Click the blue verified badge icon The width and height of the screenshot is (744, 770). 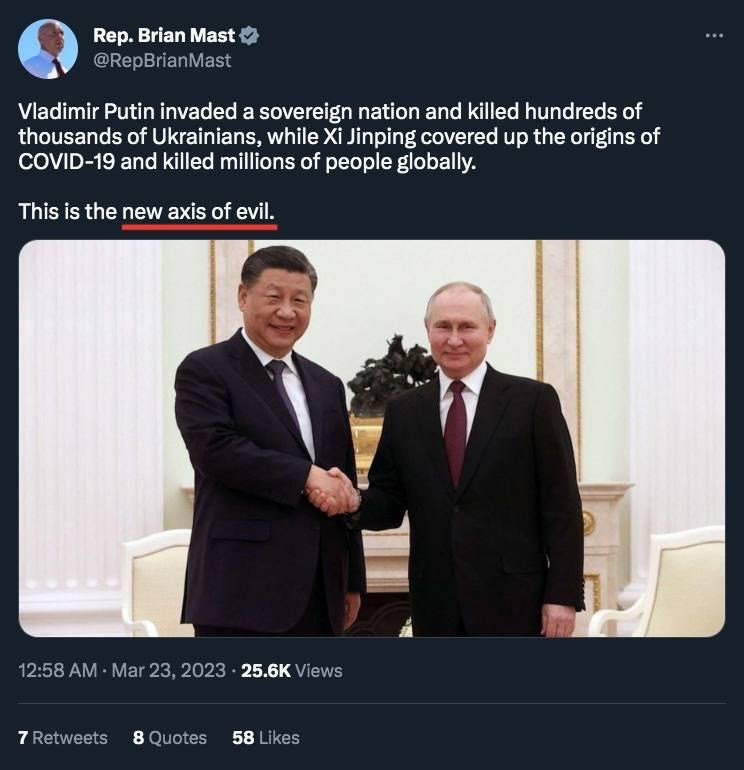point(249,36)
